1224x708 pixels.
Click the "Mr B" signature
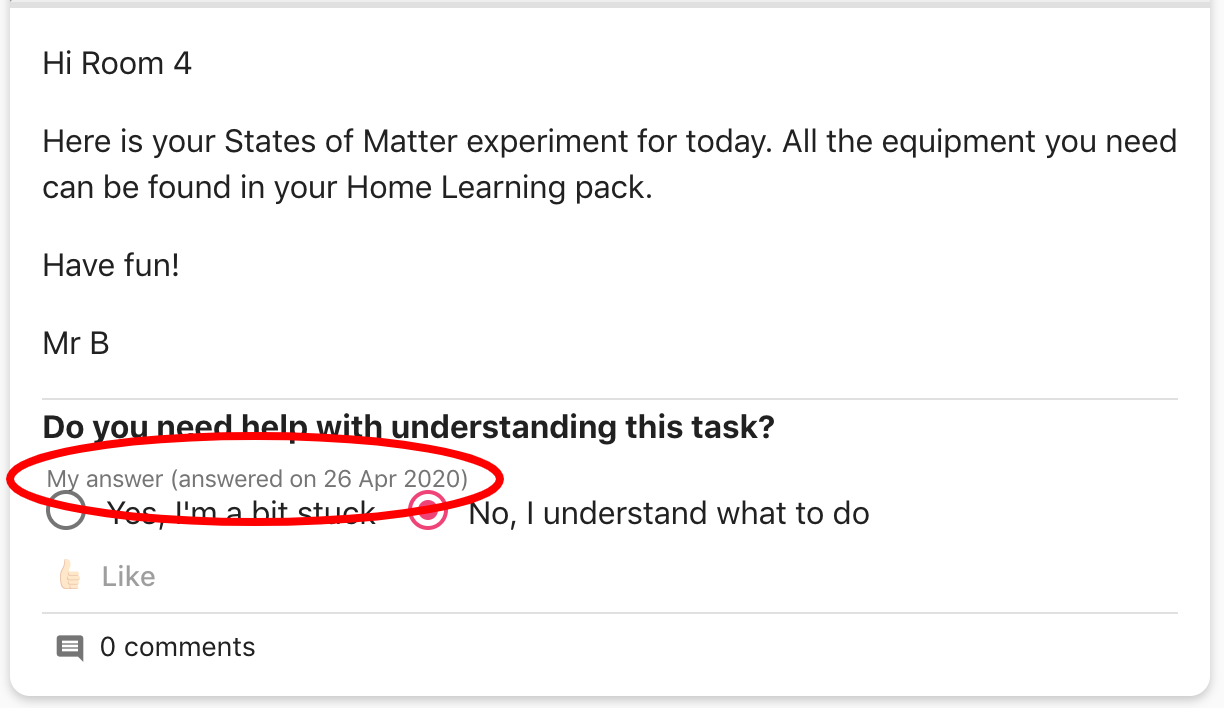pos(76,344)
